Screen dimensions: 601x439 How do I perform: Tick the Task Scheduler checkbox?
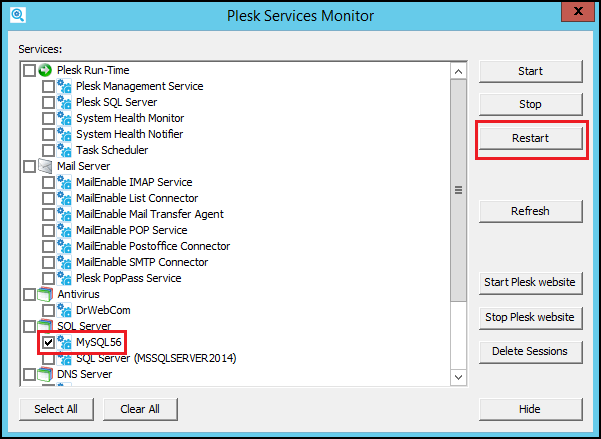(48, 150)
